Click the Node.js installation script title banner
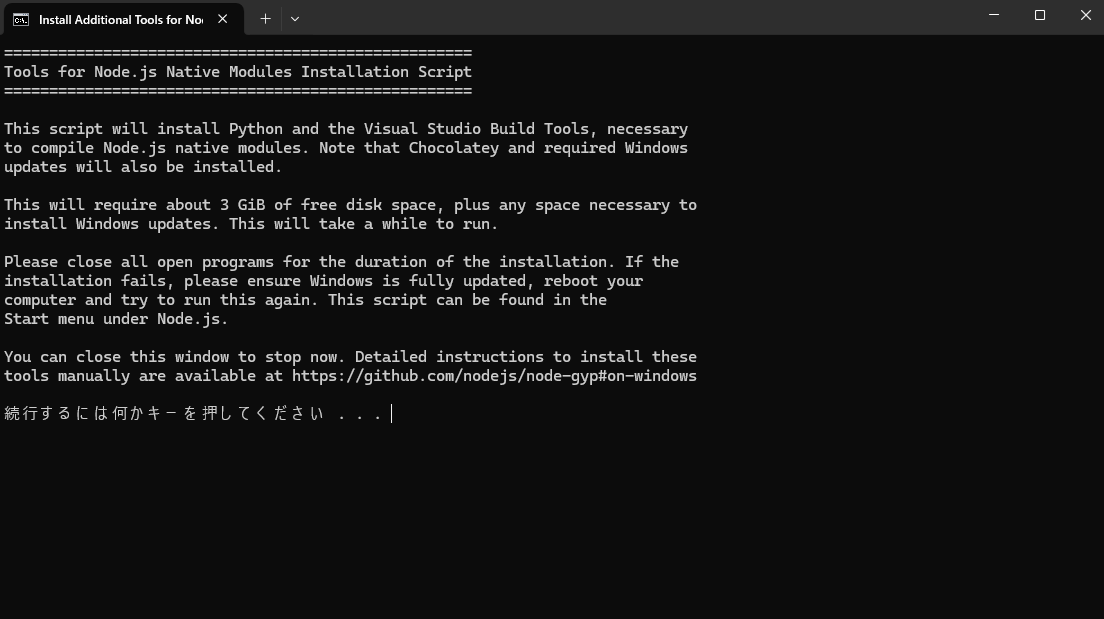This screenshot has height=619, width=1104. [236, 71]
